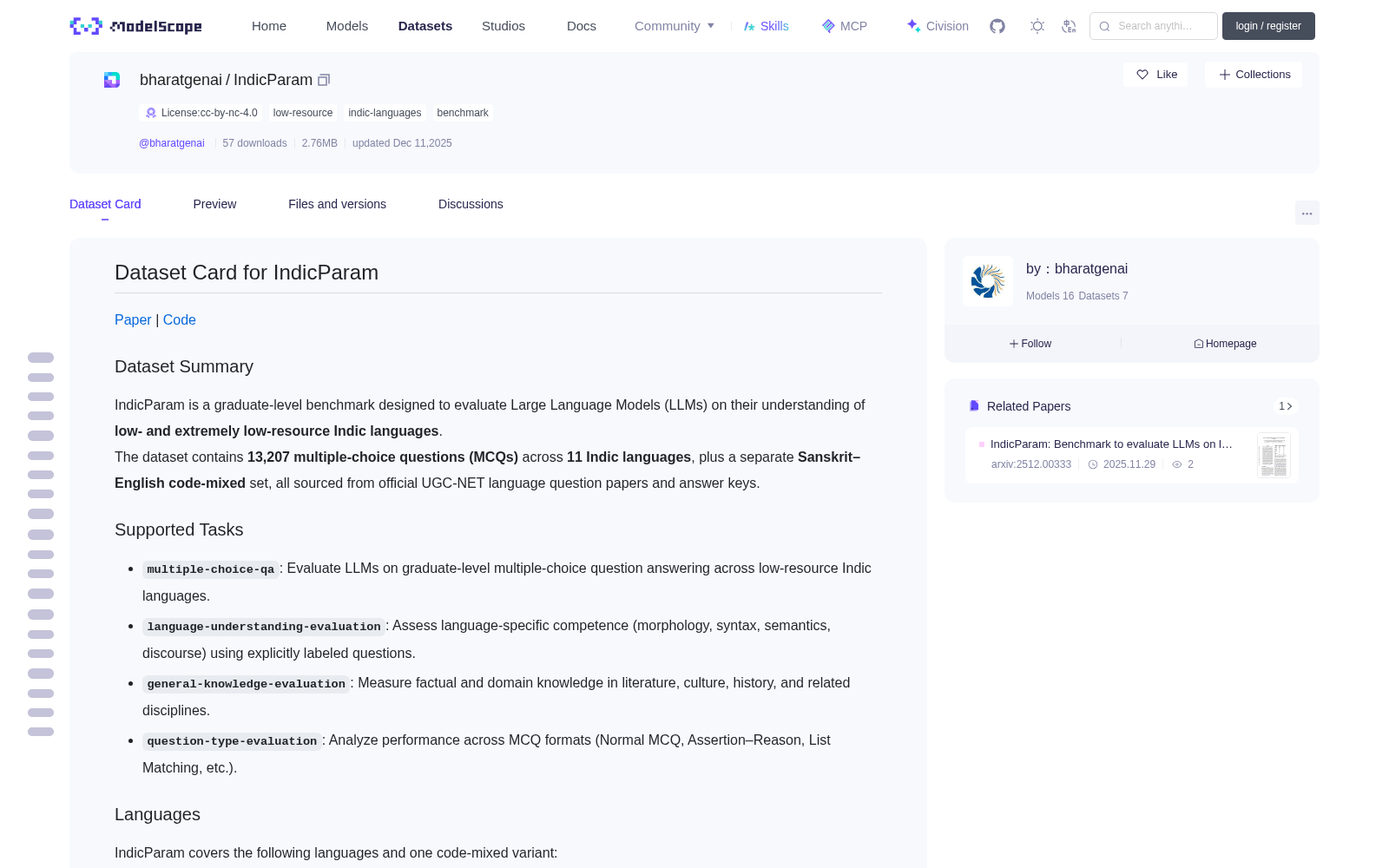Open the Paper link in dataset card

click(x=133, y=319)
